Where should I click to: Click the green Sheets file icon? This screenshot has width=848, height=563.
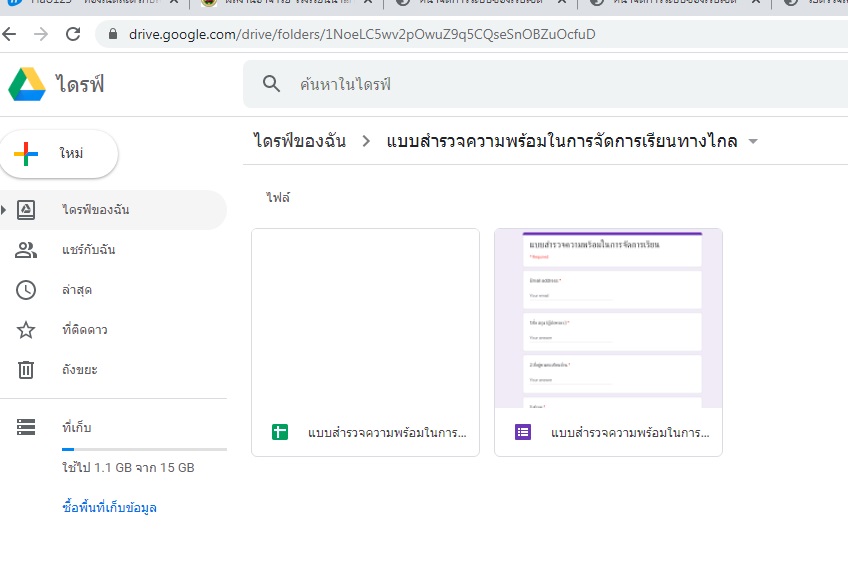coord(280,433)
